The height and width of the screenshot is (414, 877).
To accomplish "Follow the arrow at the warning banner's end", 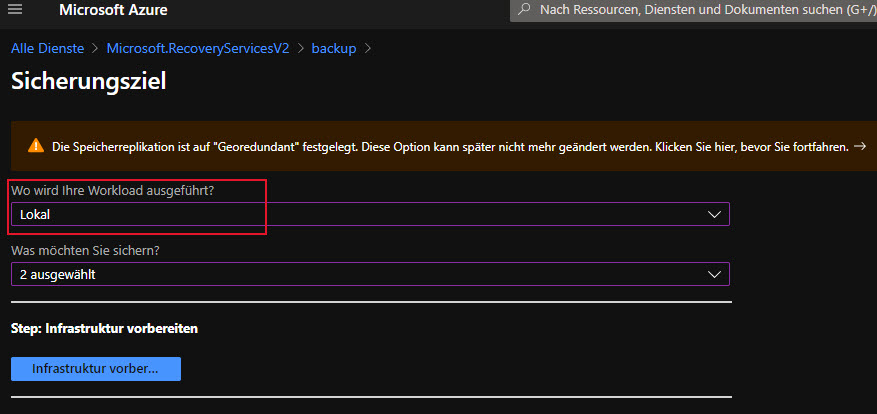I will click(860, 147).
